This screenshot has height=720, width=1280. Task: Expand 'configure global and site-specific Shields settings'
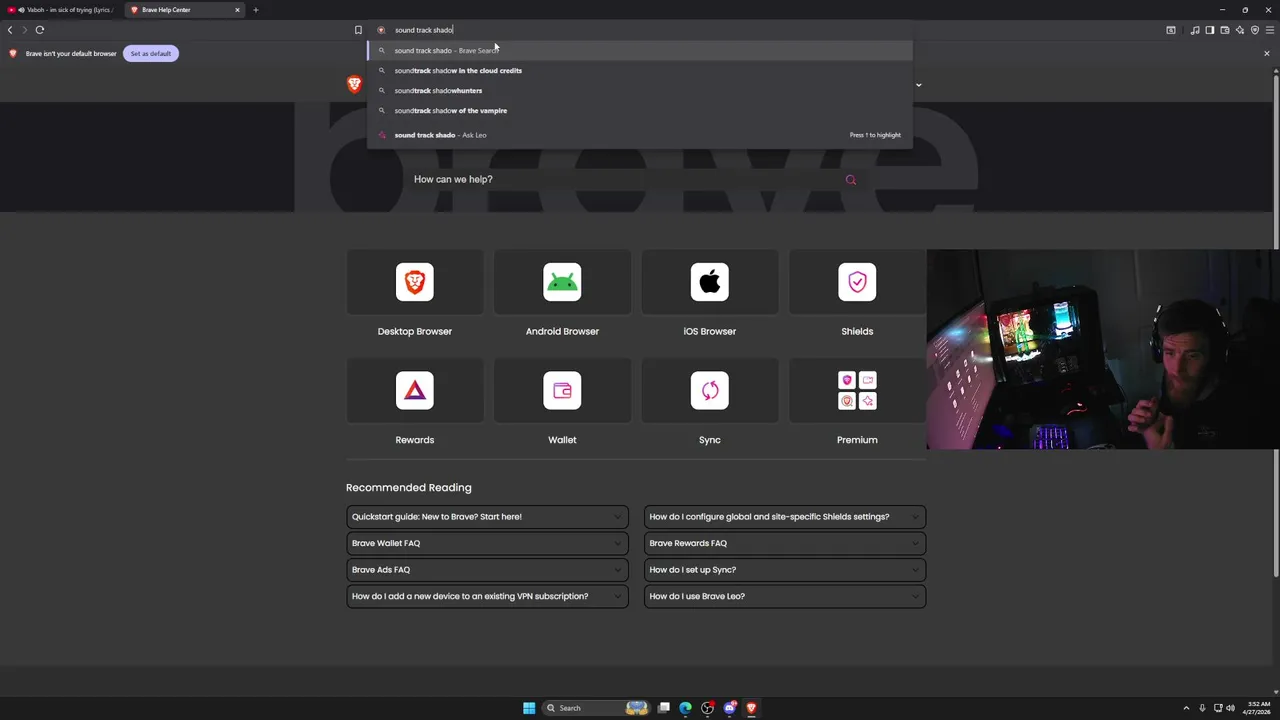(785, 517)
